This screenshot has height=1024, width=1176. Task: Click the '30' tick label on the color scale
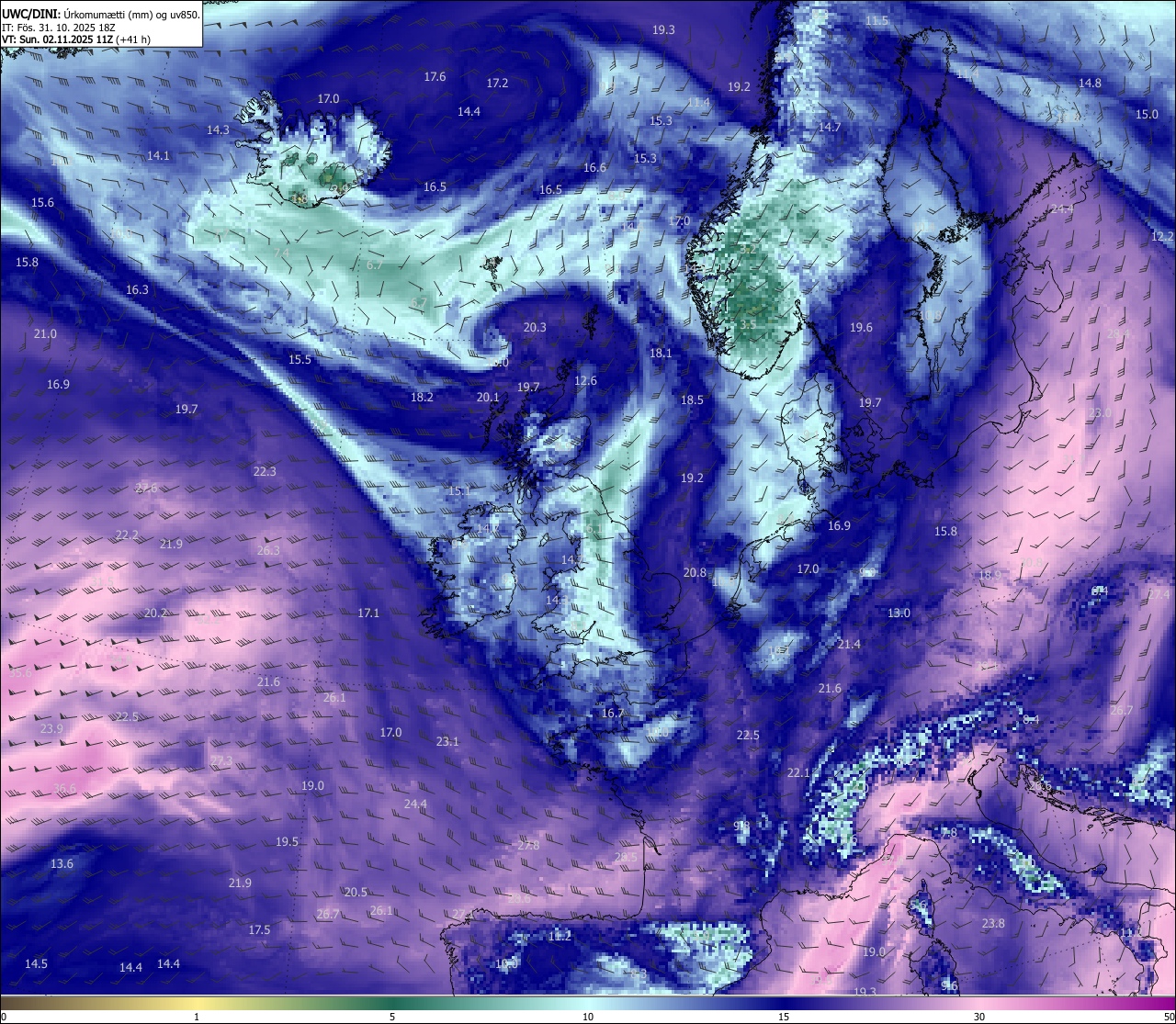click(979, 1017)
